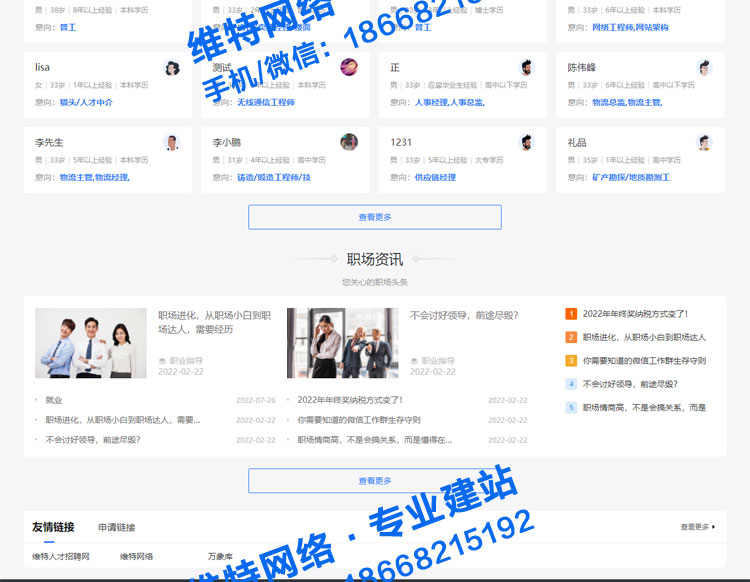Click 礼品's avatar icon
This screenshot has width=750, height=582.
click(x=704, y=143)
